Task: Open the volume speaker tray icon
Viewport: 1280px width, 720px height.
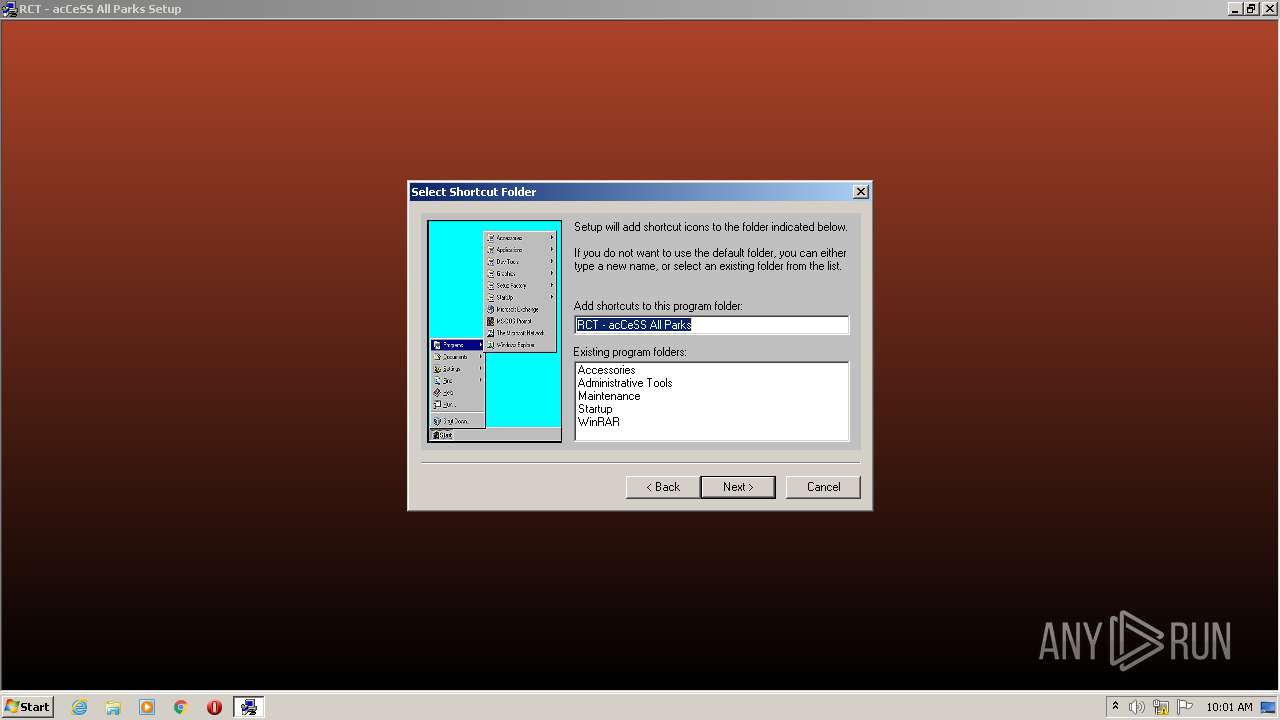Action: 1137,707
